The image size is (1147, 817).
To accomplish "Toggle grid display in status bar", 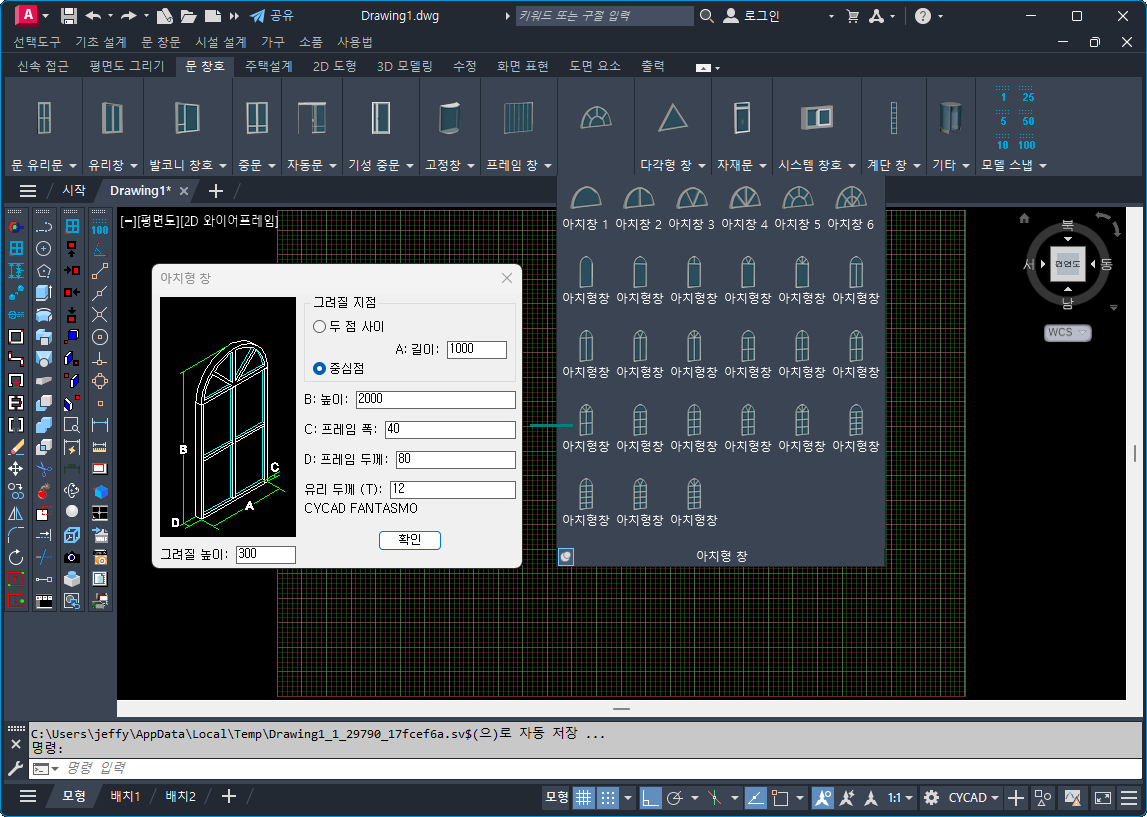I will (583, 797).
